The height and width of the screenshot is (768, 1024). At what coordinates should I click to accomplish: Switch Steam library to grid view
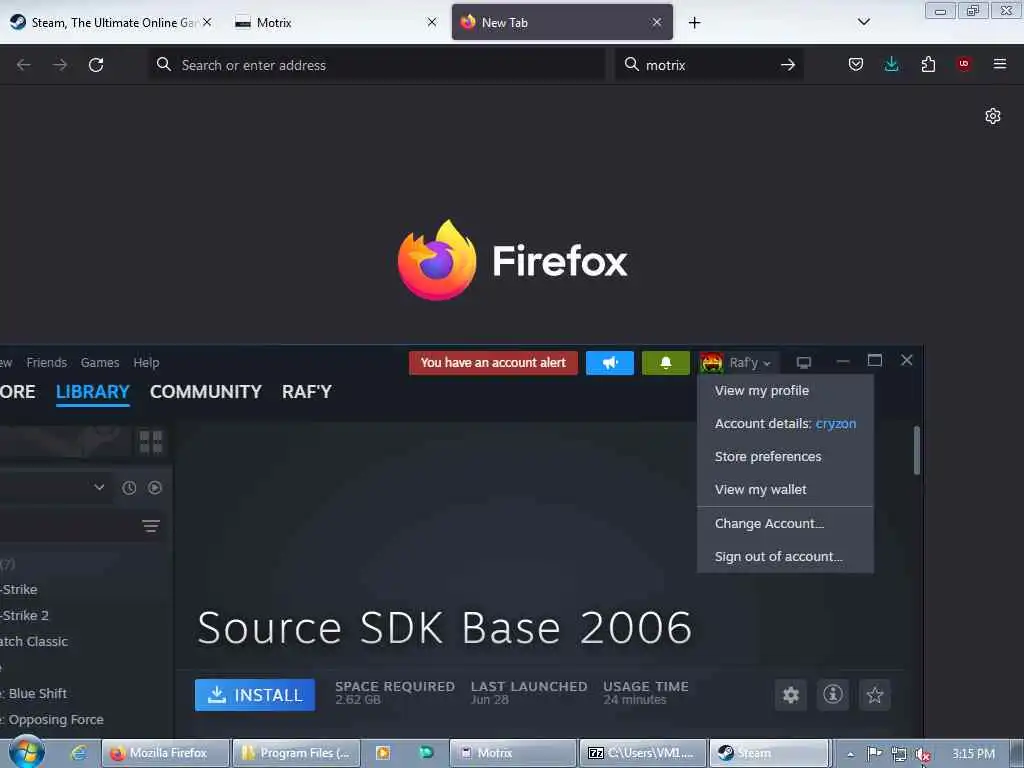point(151,442)
